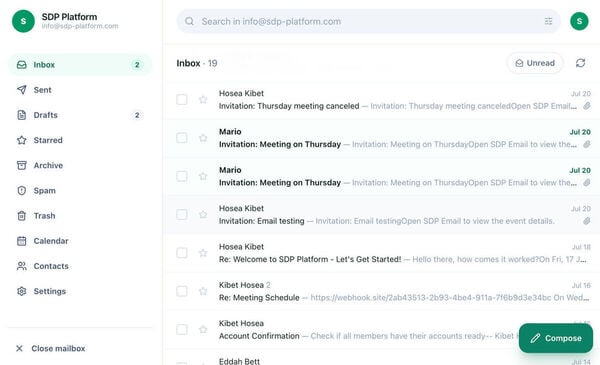600x365 pixels.
Task: Compose a new email
Action: (556, 338)
